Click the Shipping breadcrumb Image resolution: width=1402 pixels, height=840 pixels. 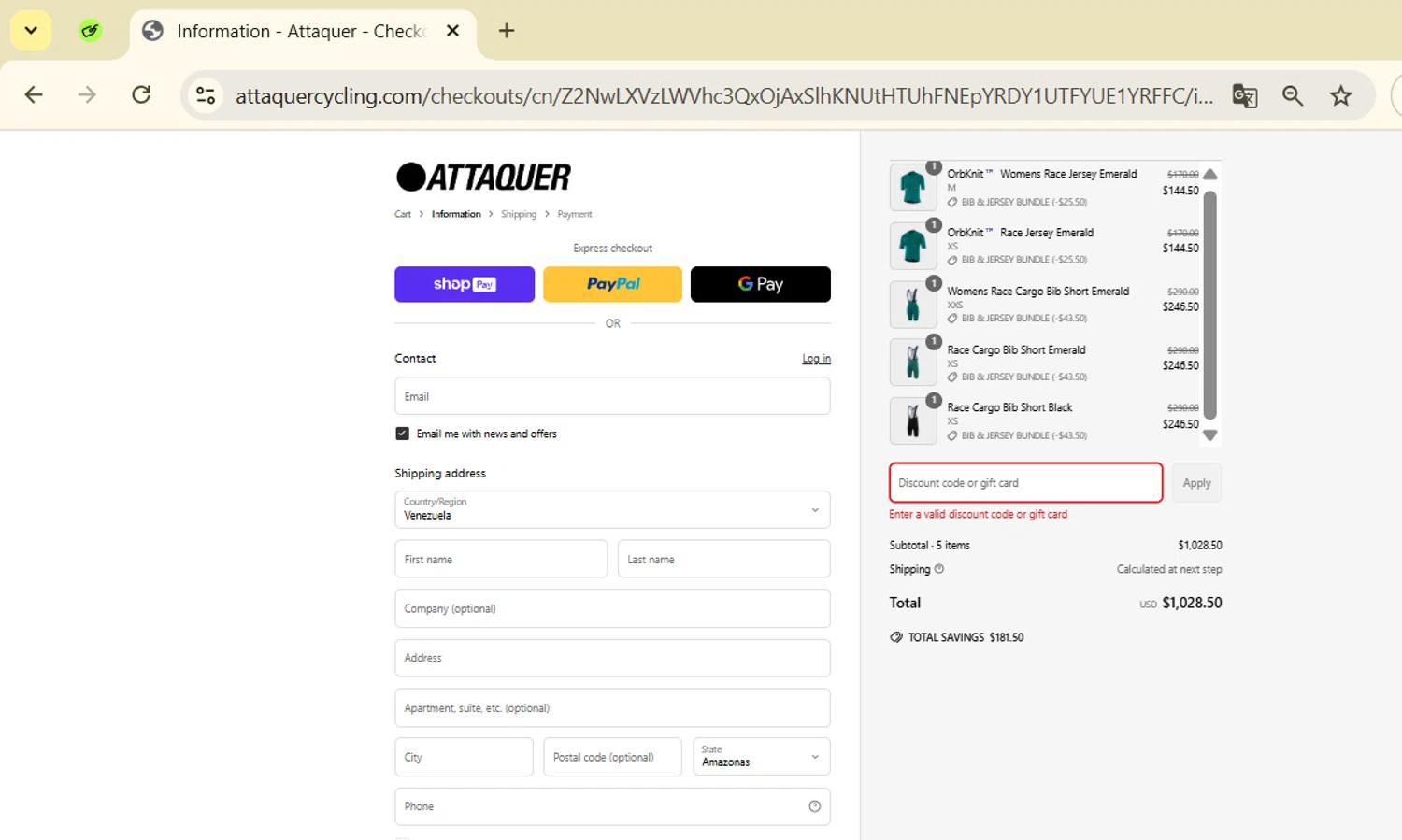click(x=519, y=214)
